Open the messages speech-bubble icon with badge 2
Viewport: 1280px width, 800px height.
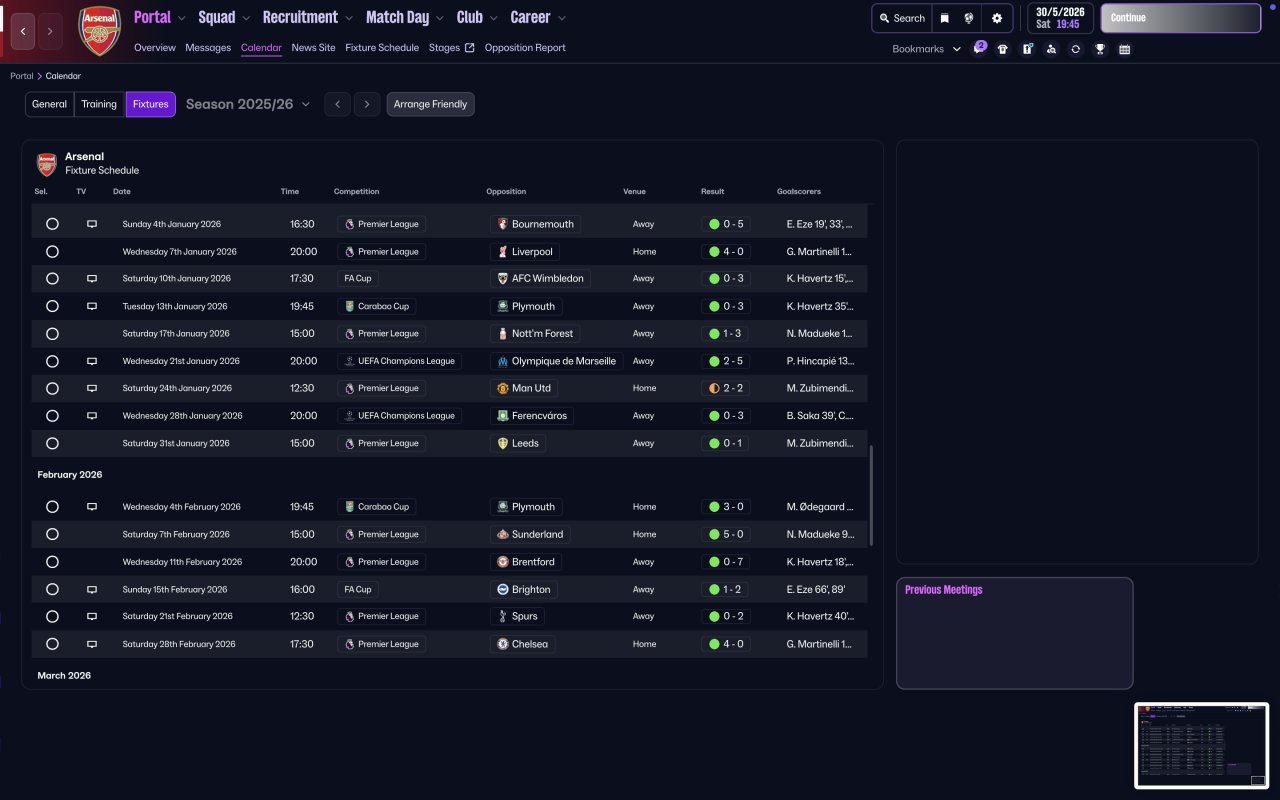[x=979, y=48]
